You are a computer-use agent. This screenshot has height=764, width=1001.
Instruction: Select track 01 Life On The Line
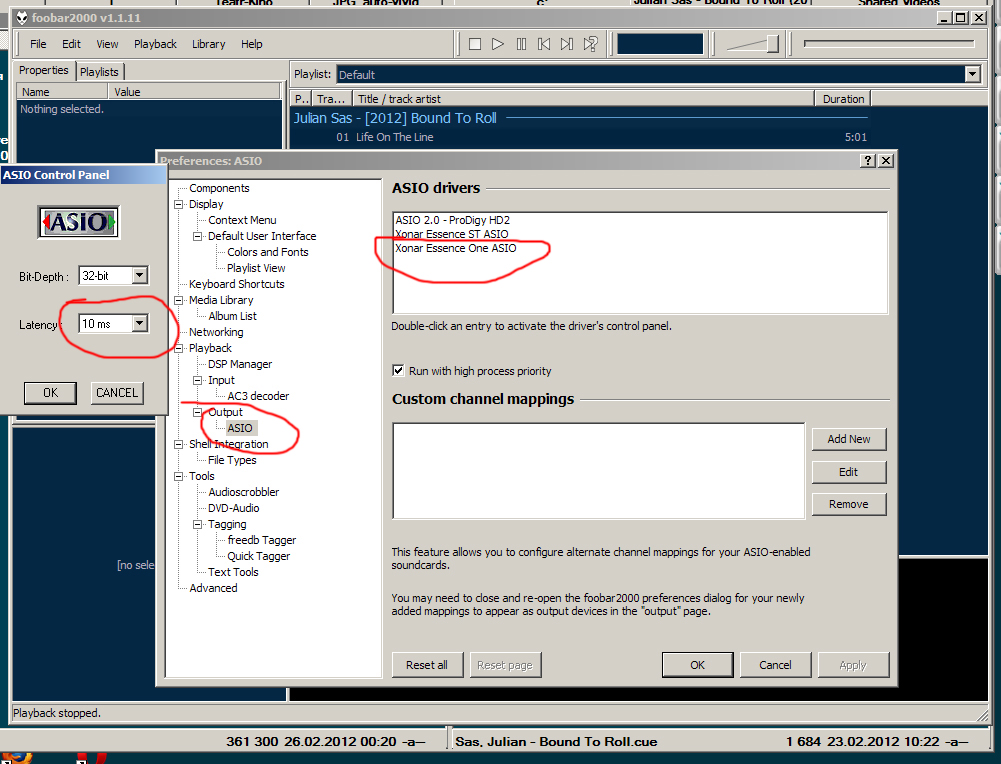(x=580, y=137)
